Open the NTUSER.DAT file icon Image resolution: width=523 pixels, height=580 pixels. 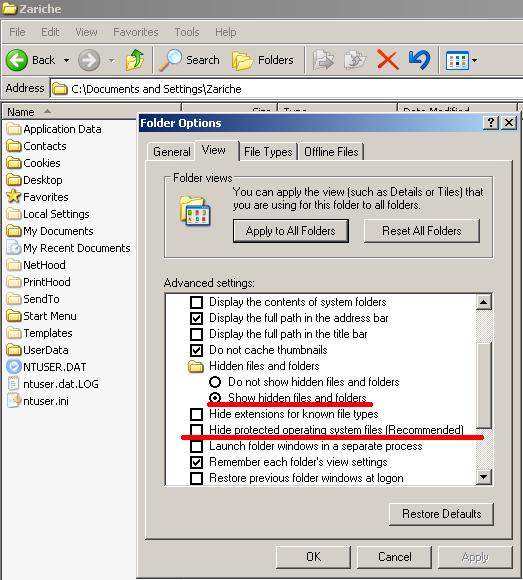pos(14,367)
